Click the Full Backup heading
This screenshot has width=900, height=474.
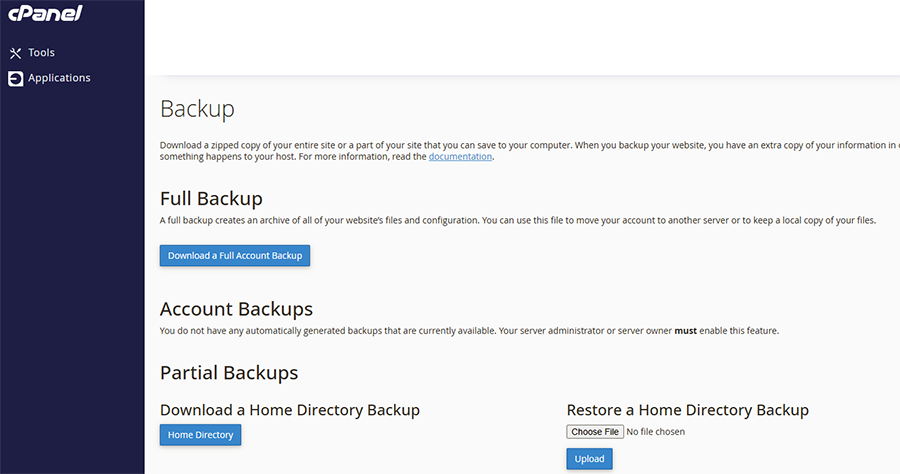pyautogui.click(x=211, y=199)
